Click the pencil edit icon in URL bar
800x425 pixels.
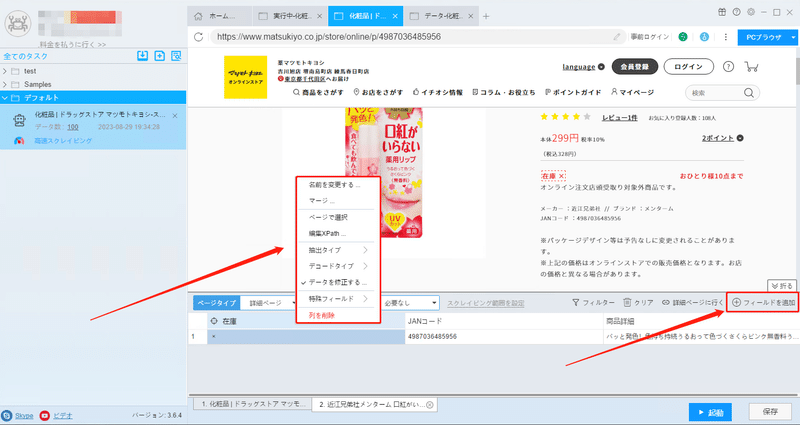point(617,37)
